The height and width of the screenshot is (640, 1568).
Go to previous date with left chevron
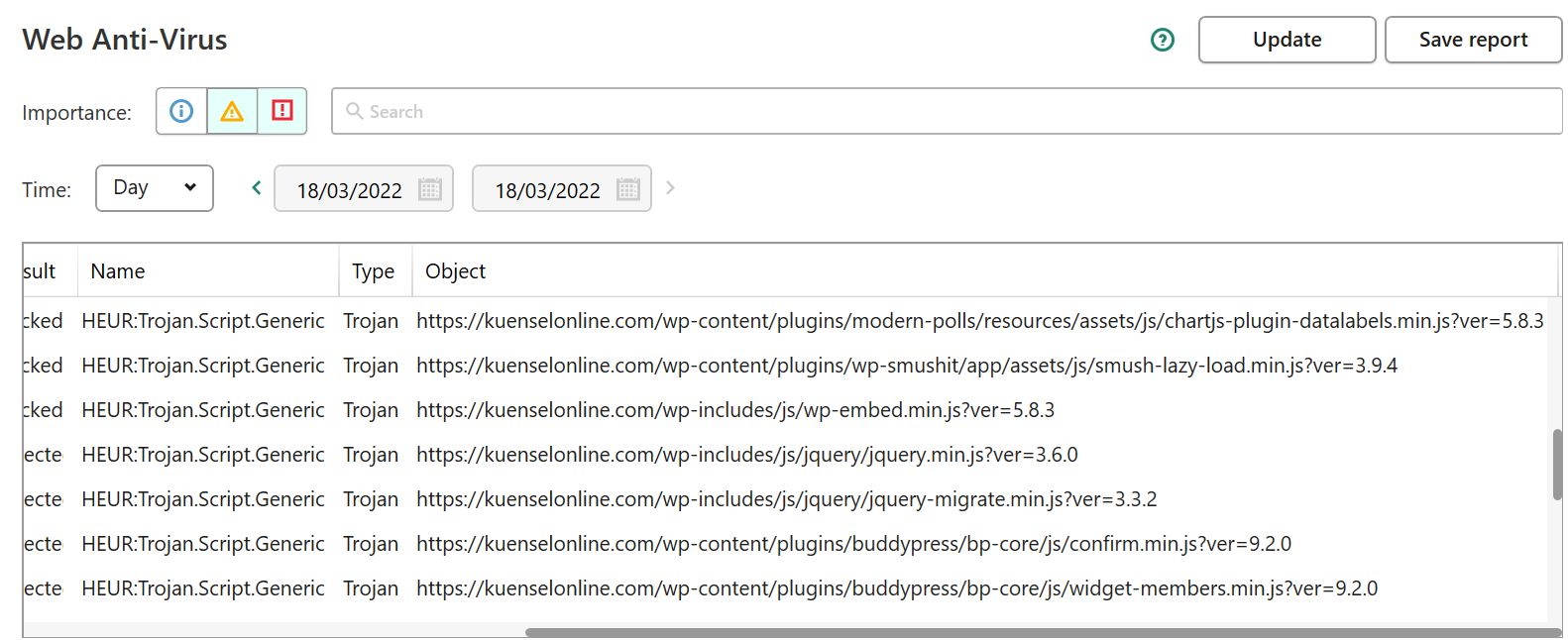pyautogui.click(x=256, y=187)
